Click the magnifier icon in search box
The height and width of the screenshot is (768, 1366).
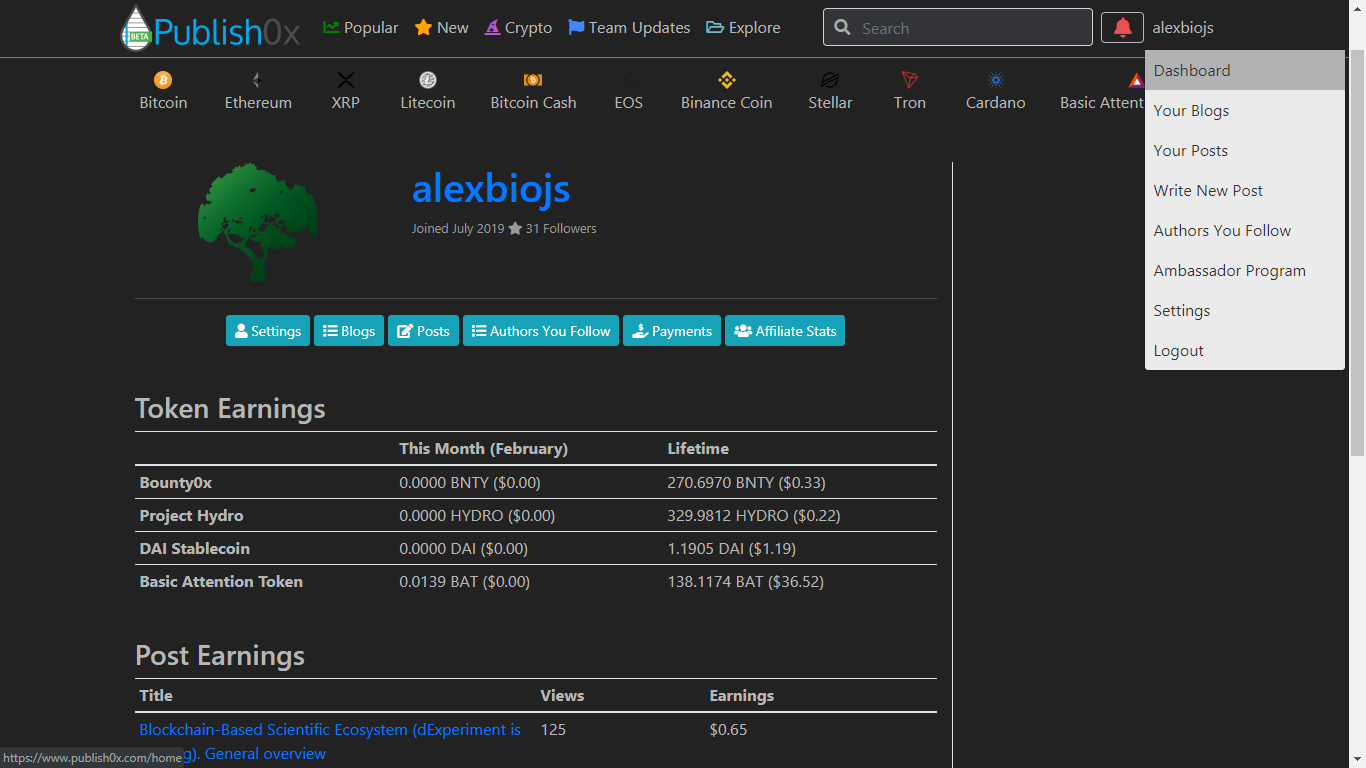point(843,28)
